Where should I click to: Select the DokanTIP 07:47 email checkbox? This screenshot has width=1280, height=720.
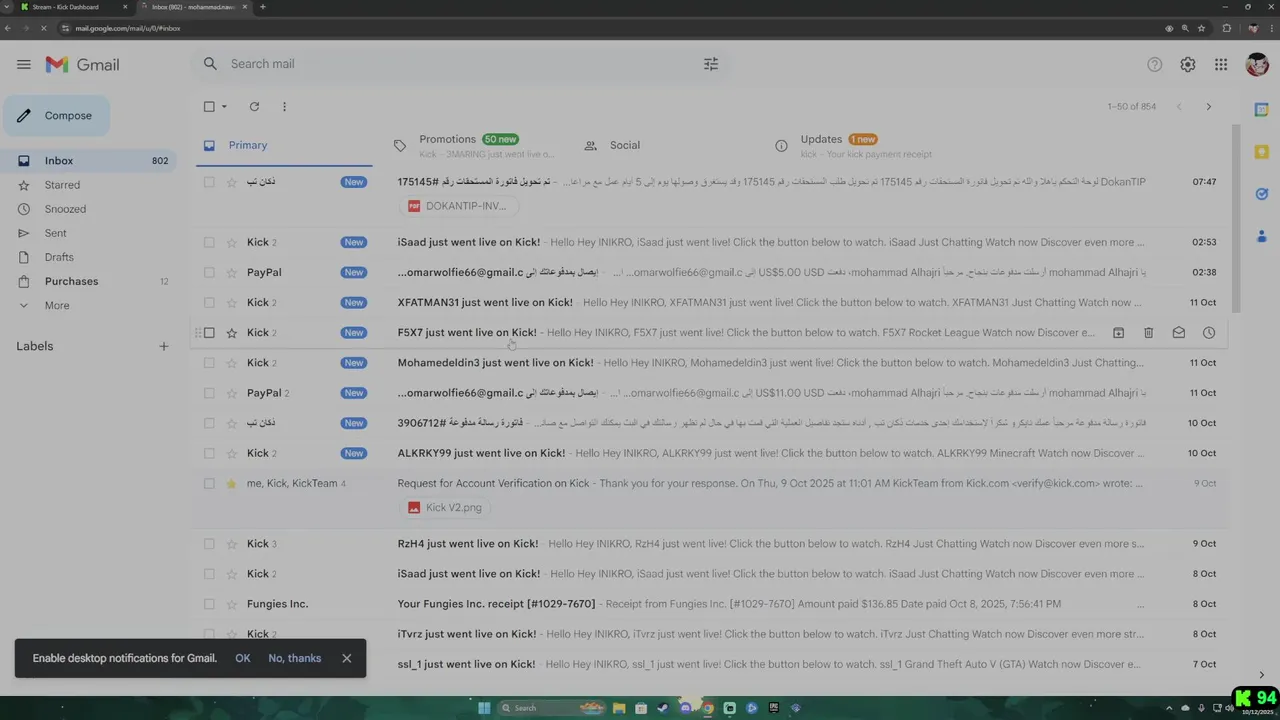[x=209, y=182]
